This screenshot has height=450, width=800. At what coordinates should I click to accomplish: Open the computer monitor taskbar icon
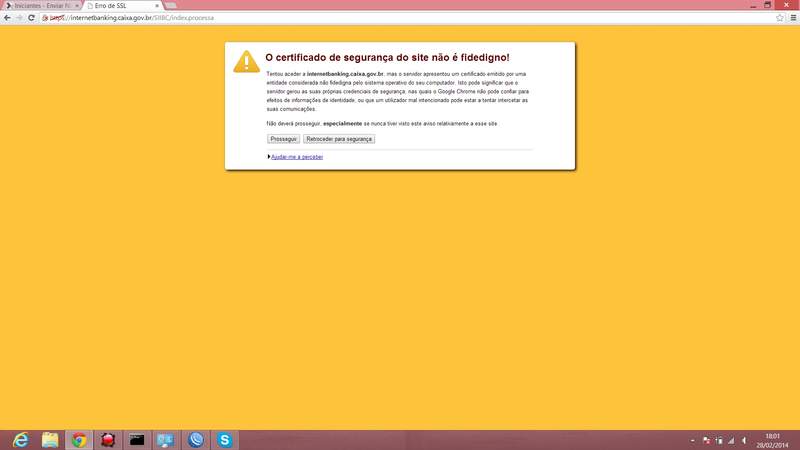(166, 440)
